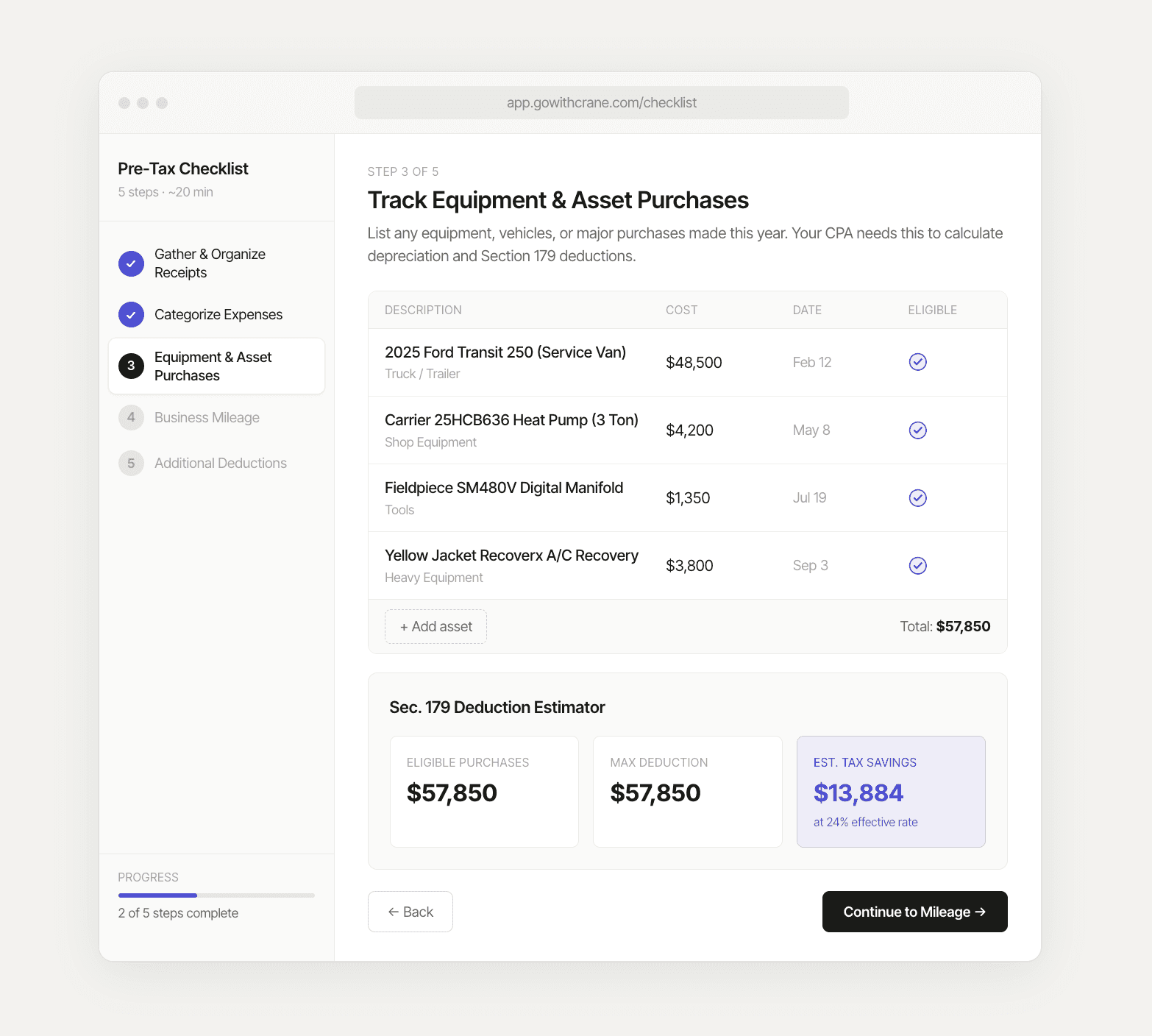
Task: Click the back arrow icon in the Back button
Action: coord(394,911)
